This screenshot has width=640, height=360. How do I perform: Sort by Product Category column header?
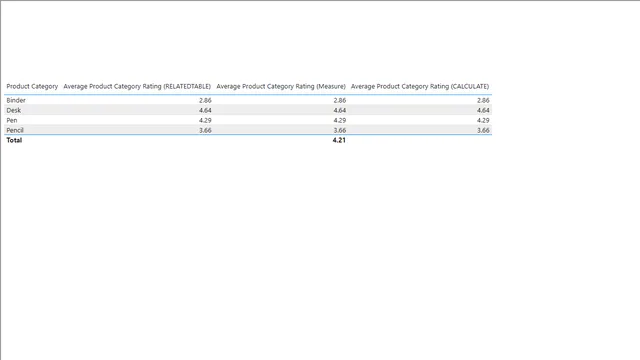(32, 87)
